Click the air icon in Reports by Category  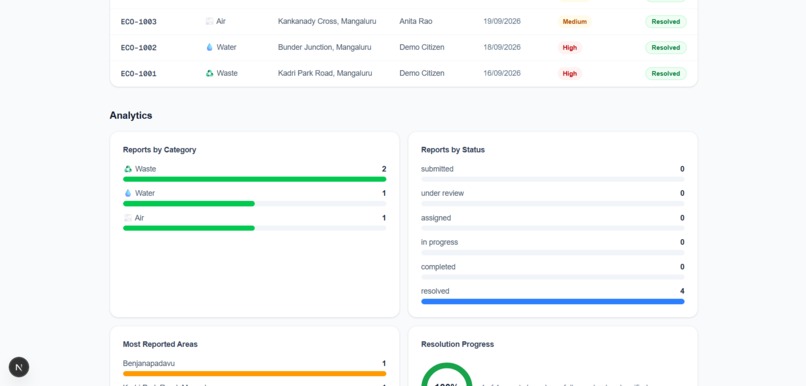[x=128, y=218]
